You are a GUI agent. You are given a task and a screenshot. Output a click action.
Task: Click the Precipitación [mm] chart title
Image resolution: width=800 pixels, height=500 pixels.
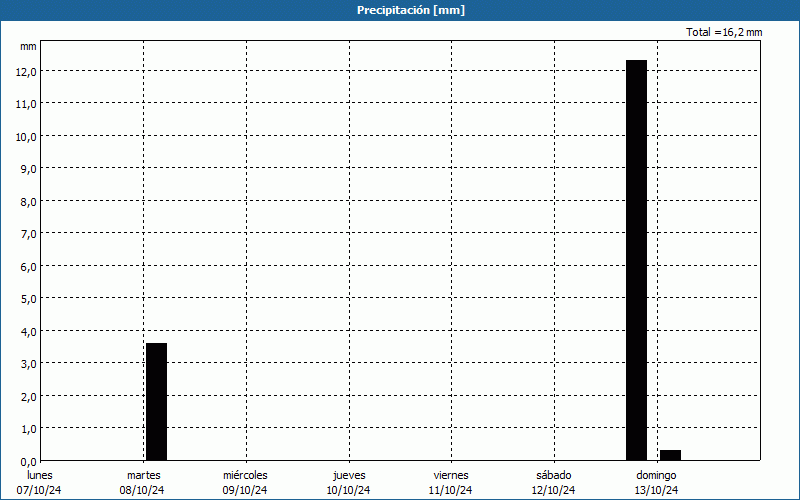411,10
